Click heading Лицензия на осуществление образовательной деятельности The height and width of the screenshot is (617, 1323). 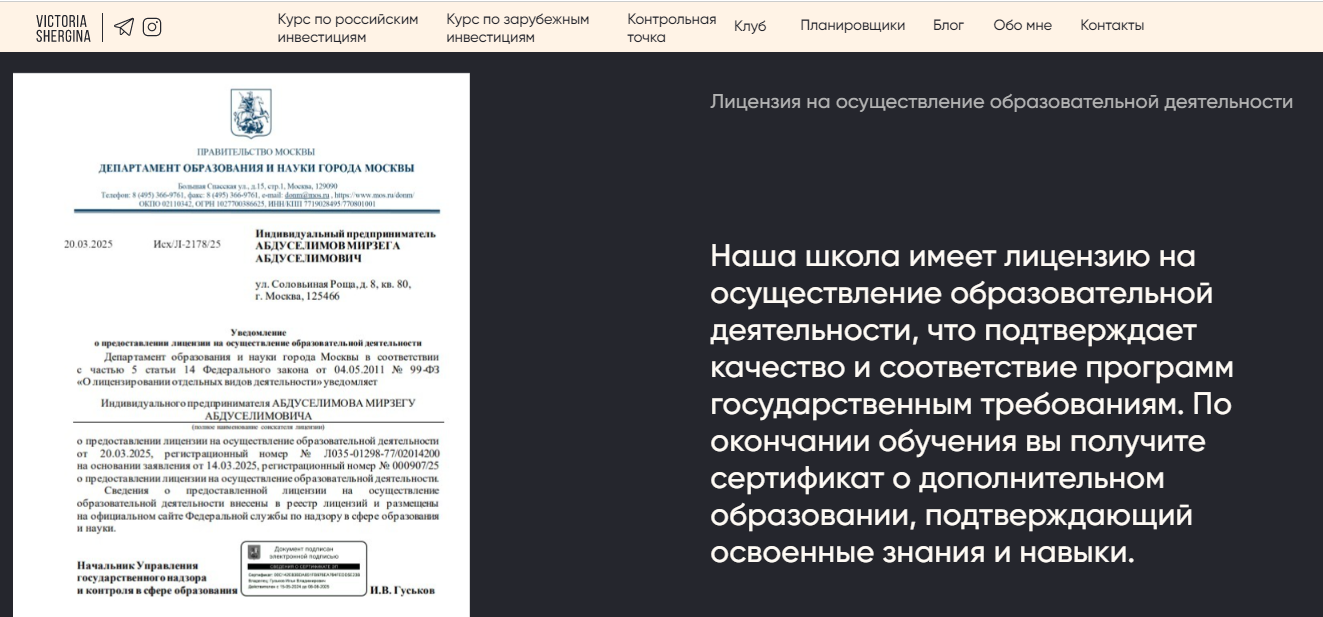[1001, 102]
